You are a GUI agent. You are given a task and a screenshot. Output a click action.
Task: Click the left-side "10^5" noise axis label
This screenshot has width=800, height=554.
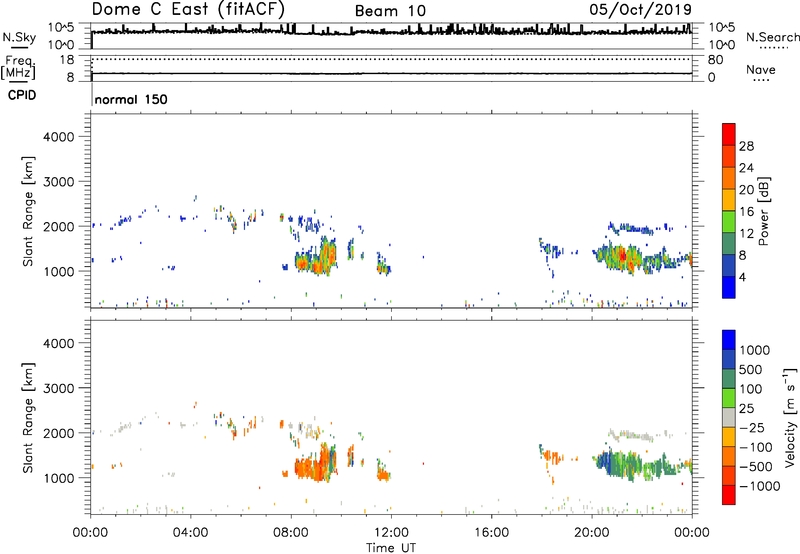click(61, 27)
